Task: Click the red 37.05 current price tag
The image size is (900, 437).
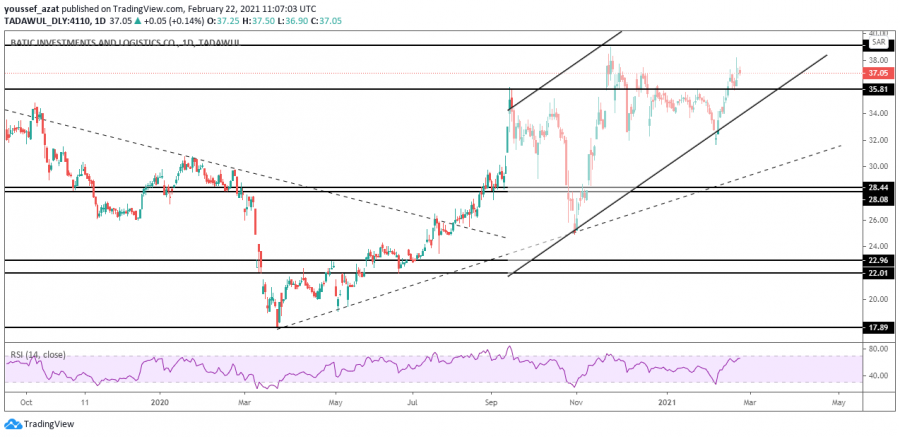Action: (x=879, y=73)
